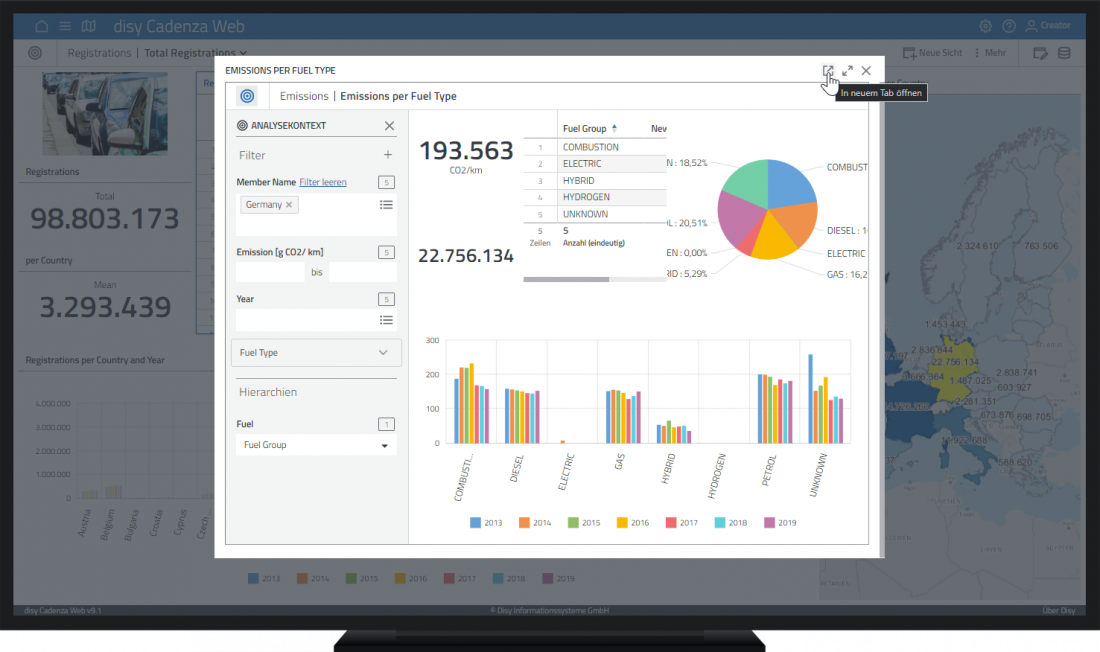Open the settings gear in the top bar
1100x652 pixels.
(985, 26)
